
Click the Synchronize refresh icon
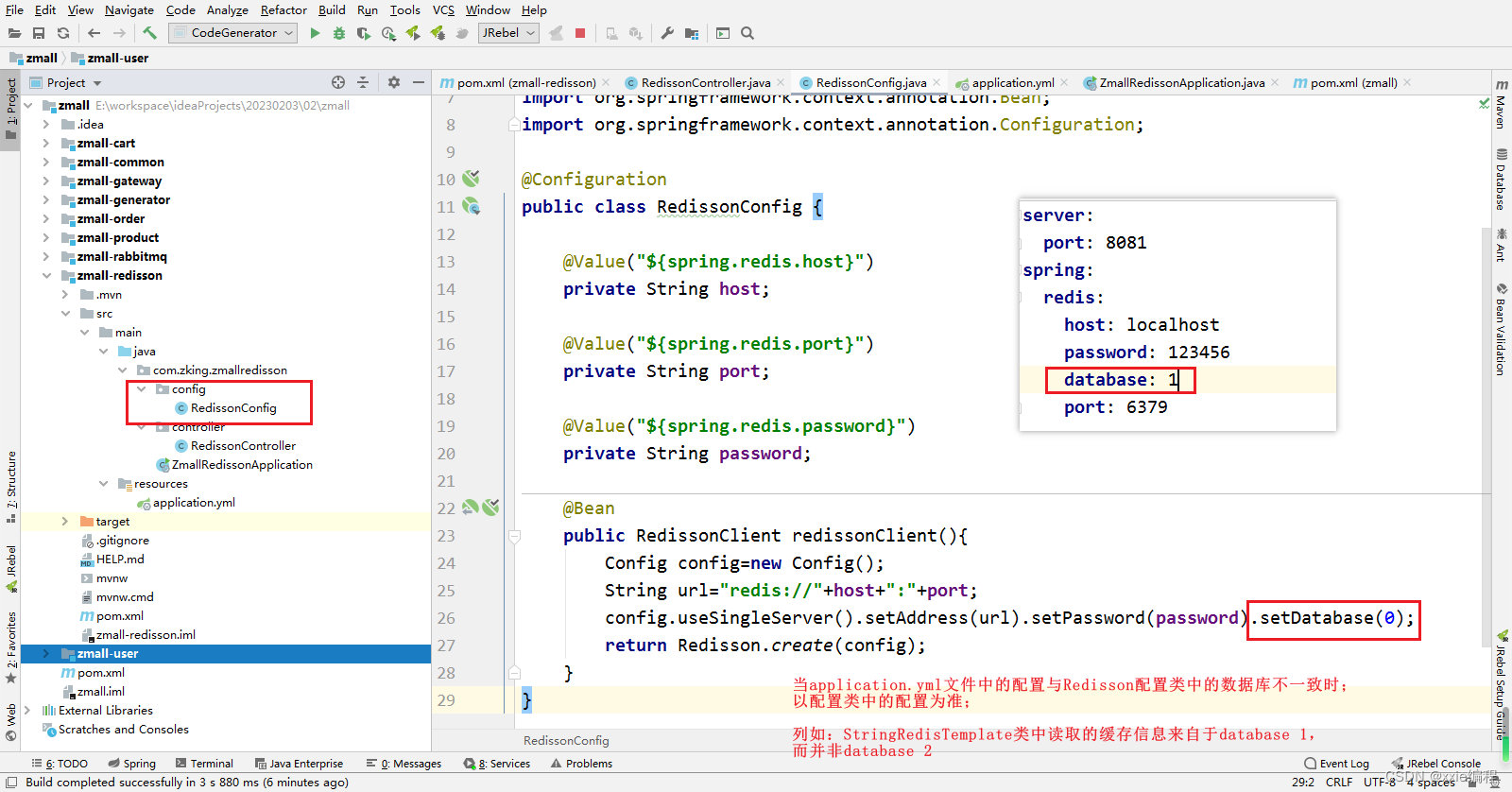pos(63,33)
